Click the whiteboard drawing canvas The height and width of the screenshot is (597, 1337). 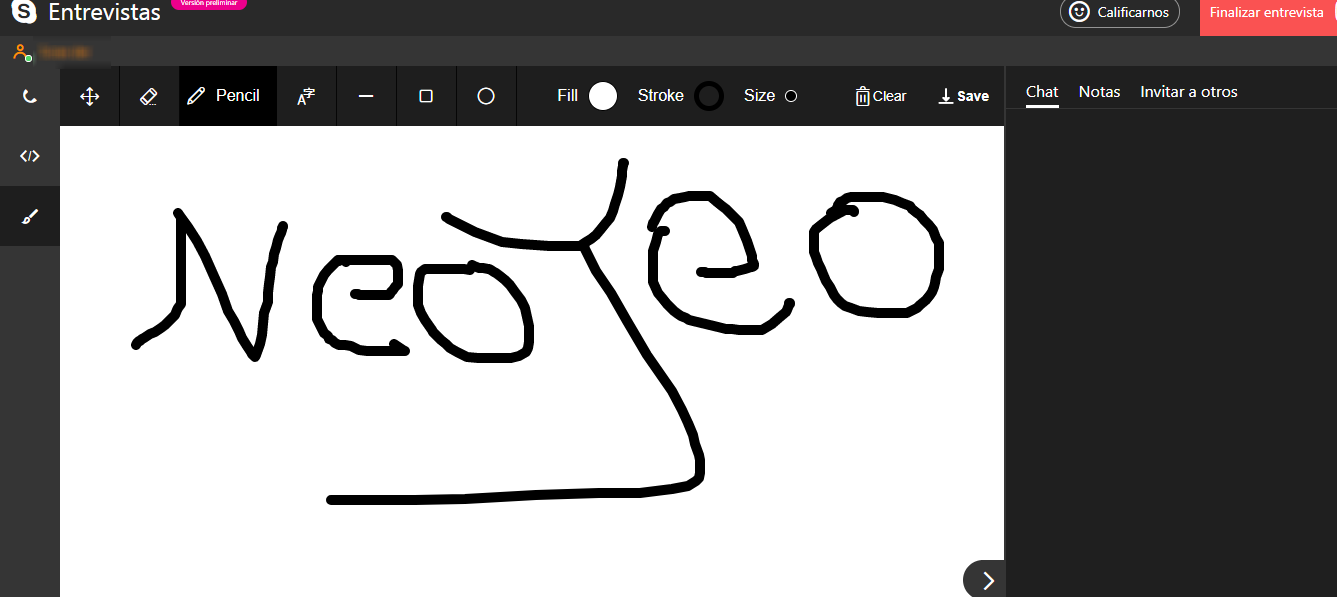(x=532, y=361)
